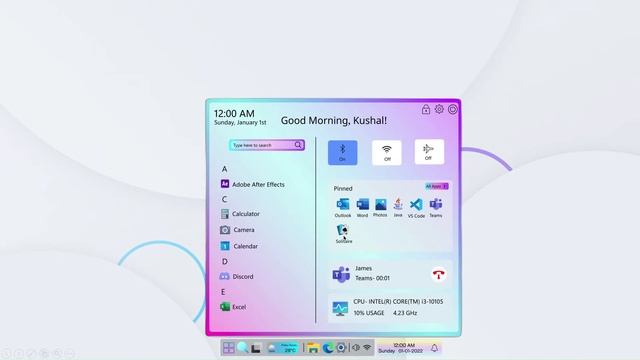Click the Wi-Fi icon in the tray
The image size is (640, 360).
367,348
